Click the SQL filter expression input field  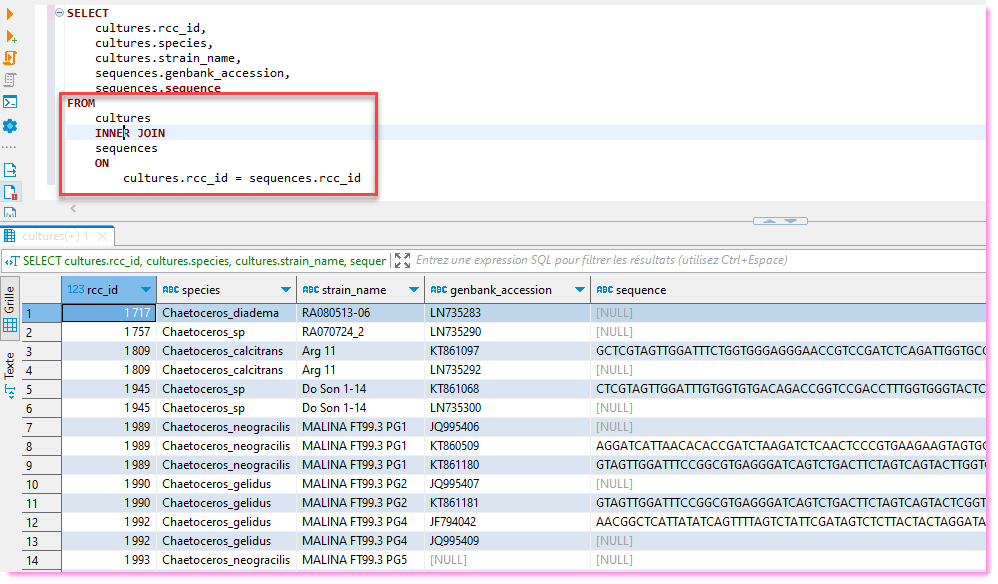[x=600, y=261]
